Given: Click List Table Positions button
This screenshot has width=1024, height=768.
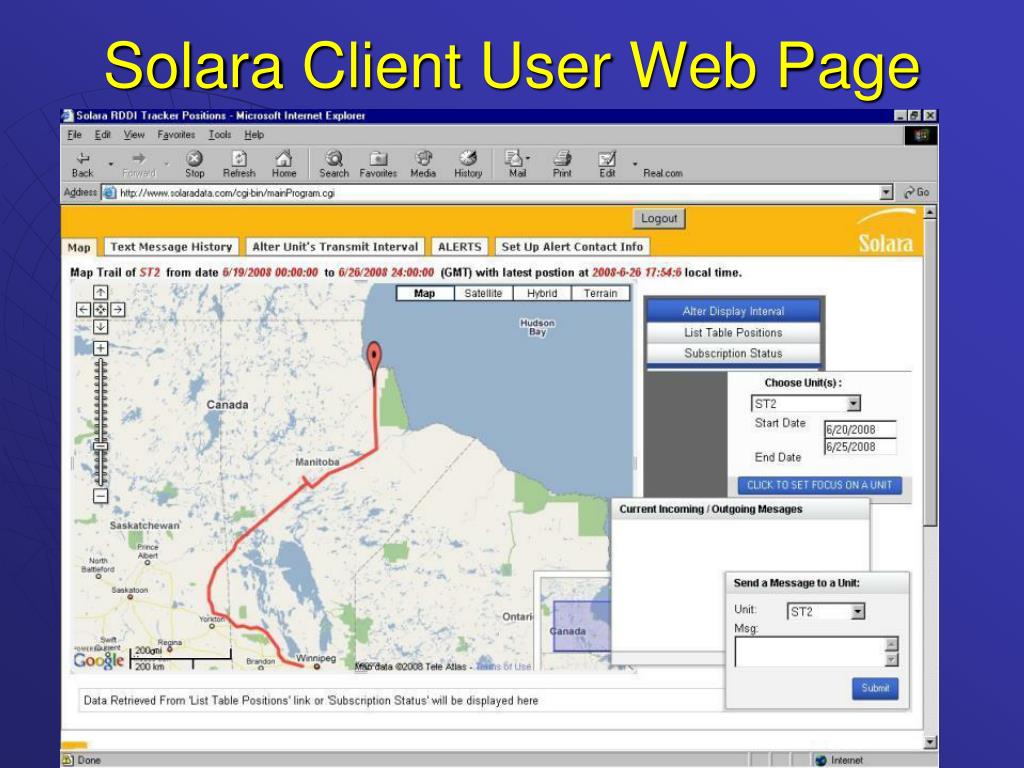Looking at the screenshot, I should tap(733, 332).
